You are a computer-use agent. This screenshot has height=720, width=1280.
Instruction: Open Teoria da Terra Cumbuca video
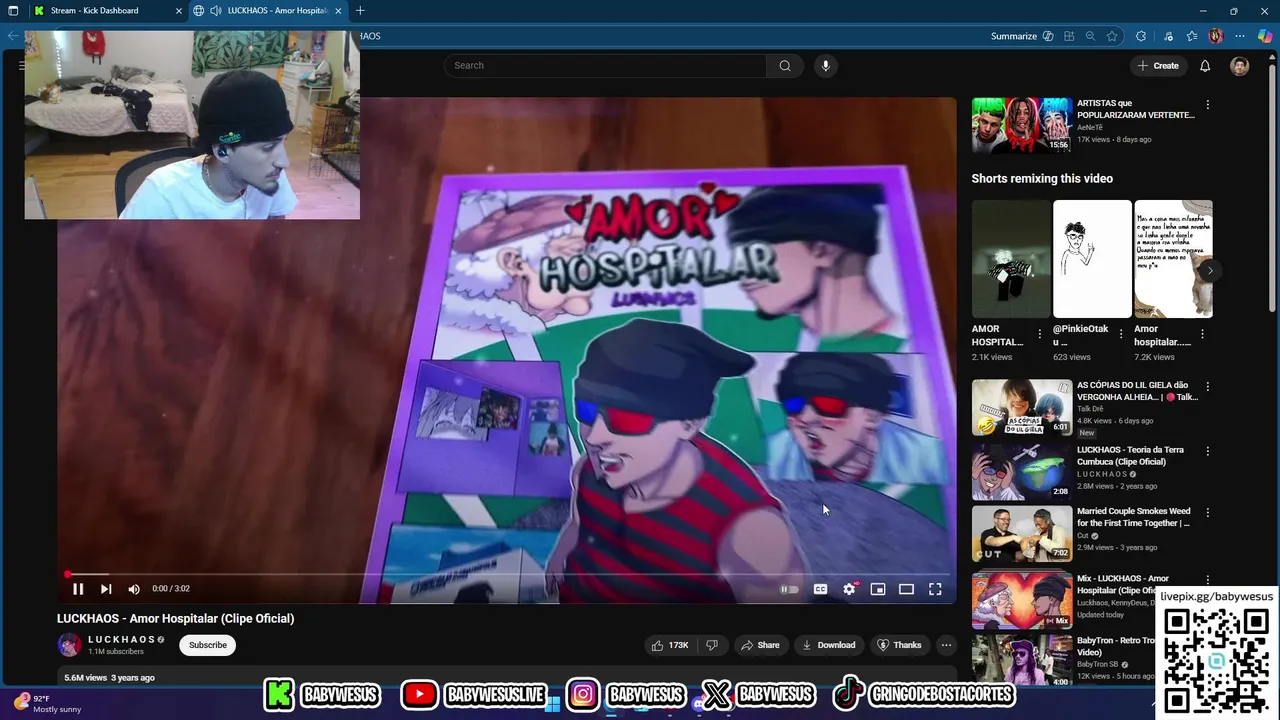point(1022,471)
